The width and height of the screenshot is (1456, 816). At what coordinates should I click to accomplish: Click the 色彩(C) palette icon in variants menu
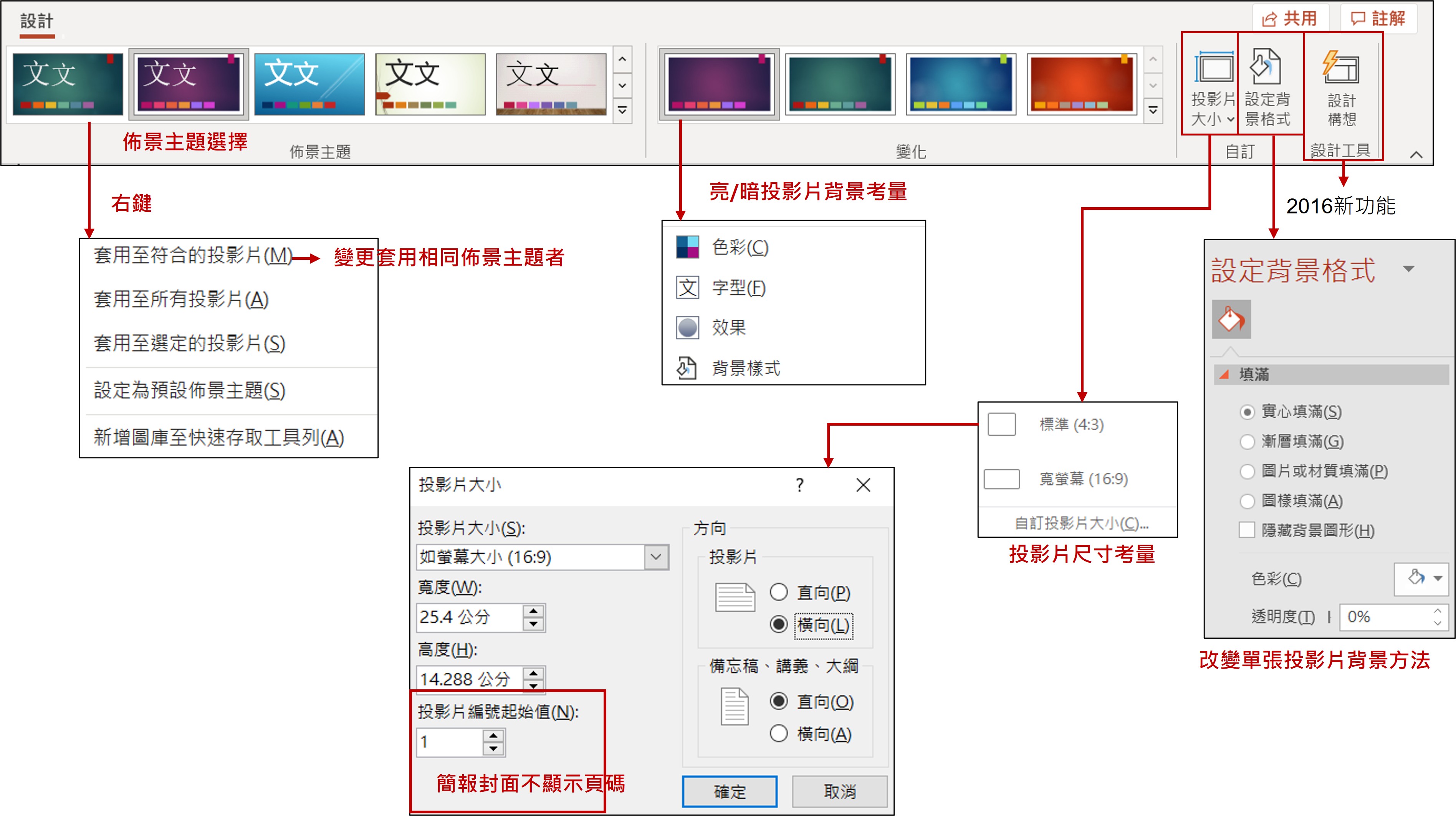point(687,248)
